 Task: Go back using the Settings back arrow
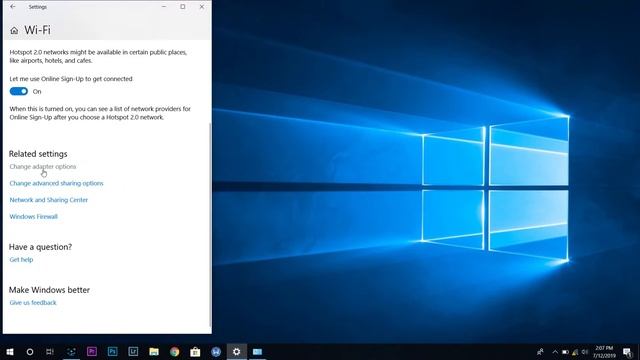click(13, 7)
